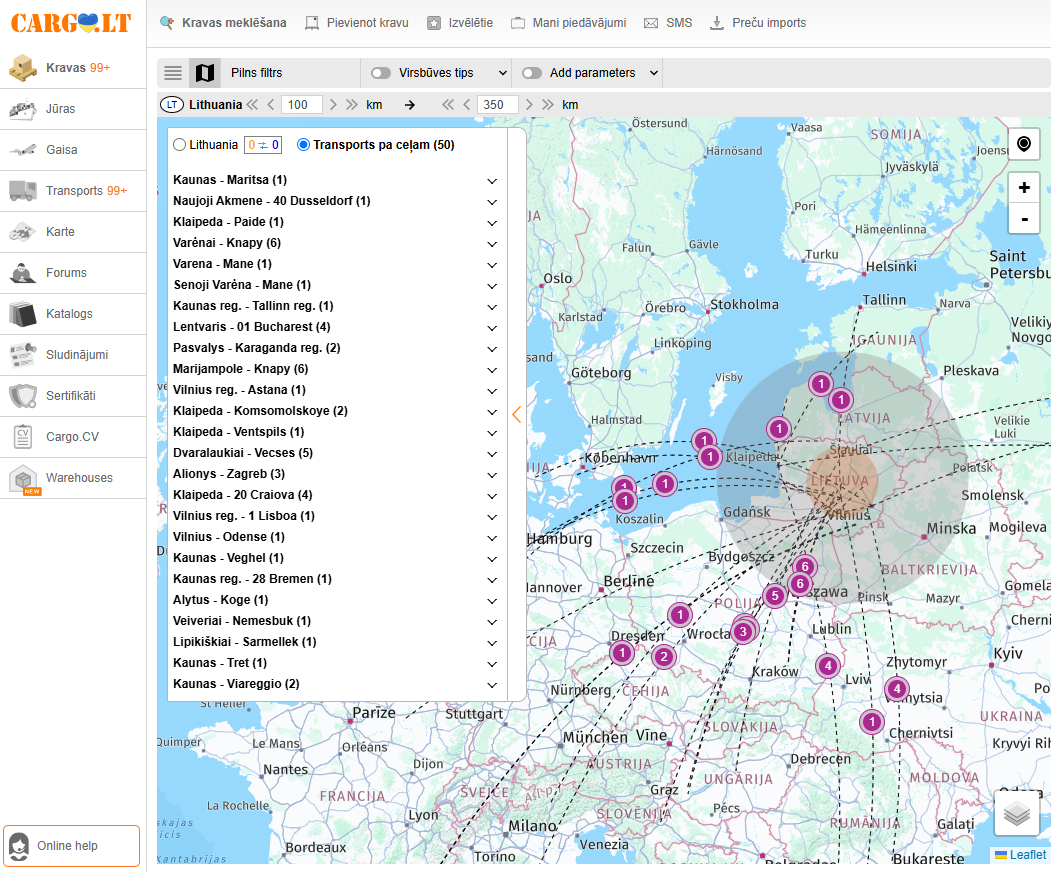Expand Varėnai - Knapy (6) entry
Viewport: 1051px width, 872px height.
(x=492, y=244)
